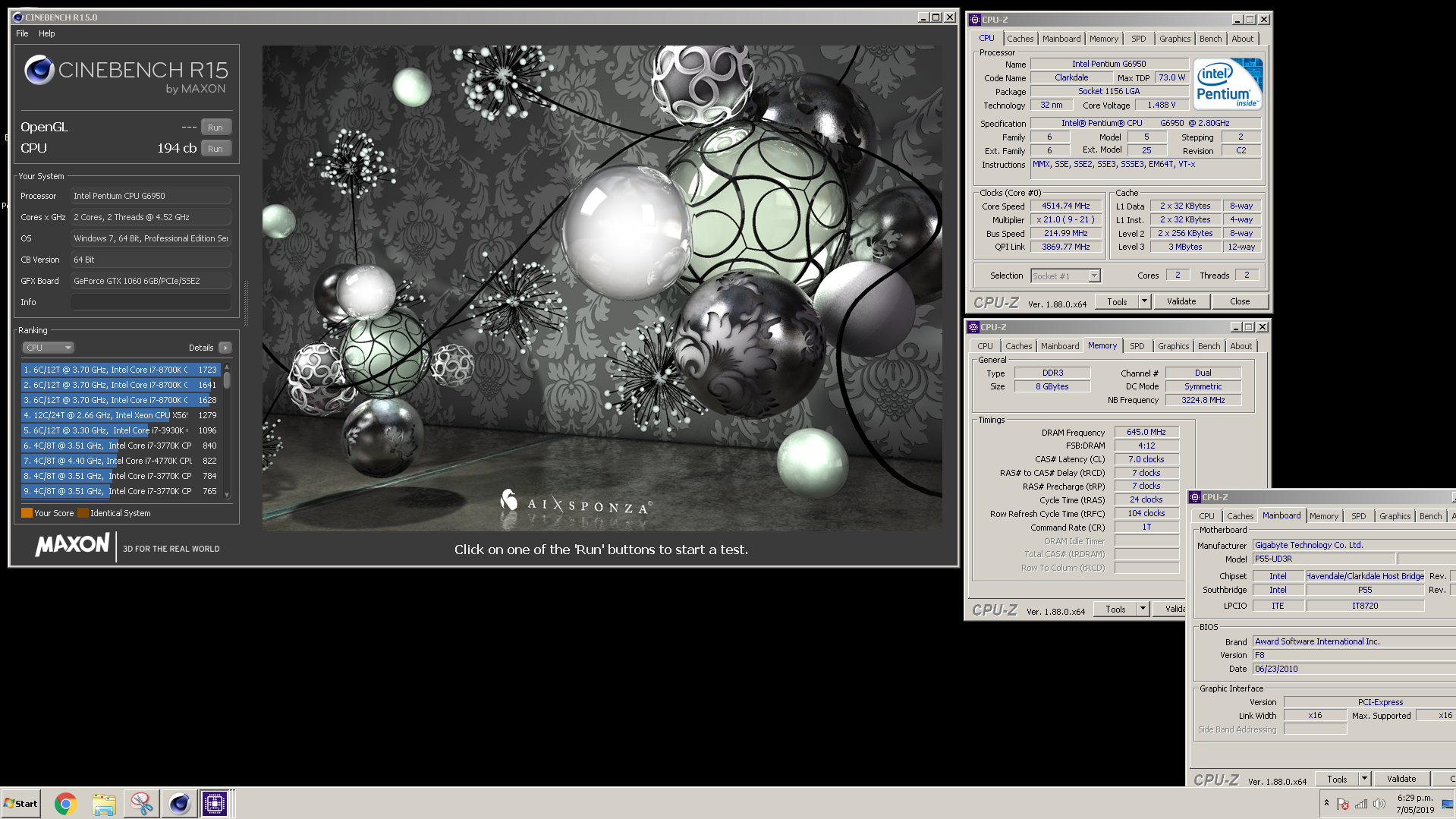Click the Info input field in Your System
Image resolution: width=1456 pixels, height=819 pixels.
(x=151, y=302)
